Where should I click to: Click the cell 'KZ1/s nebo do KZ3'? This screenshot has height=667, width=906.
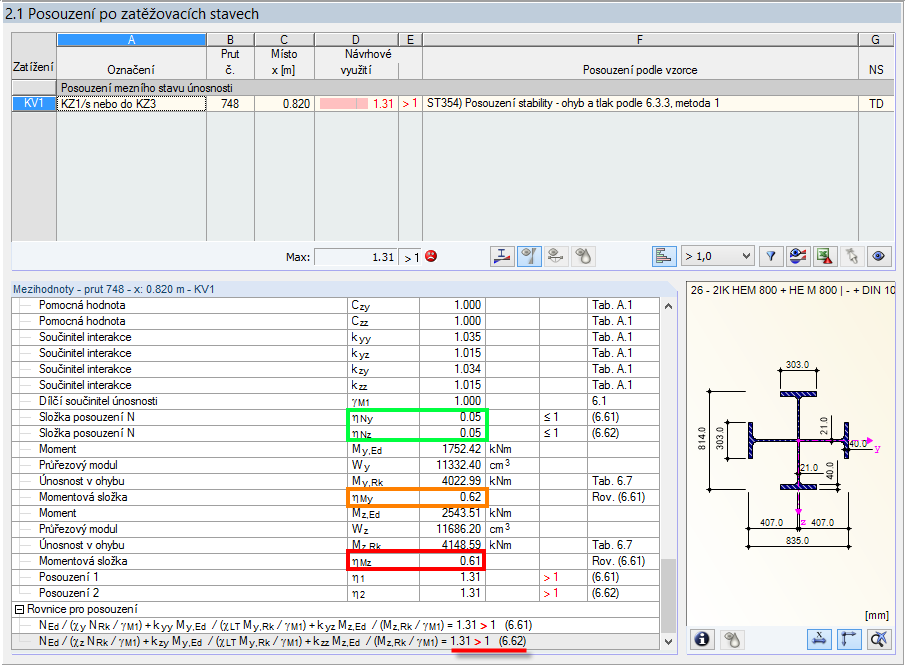point(131,103)
